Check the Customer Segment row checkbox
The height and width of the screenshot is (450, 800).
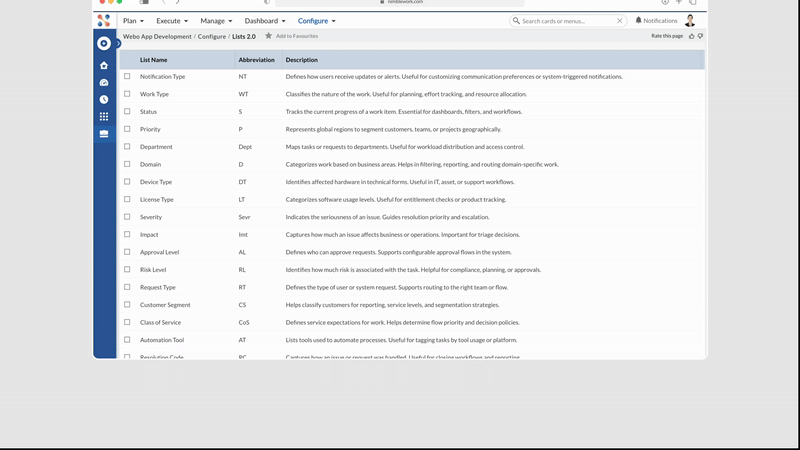[x=127, y=305]
